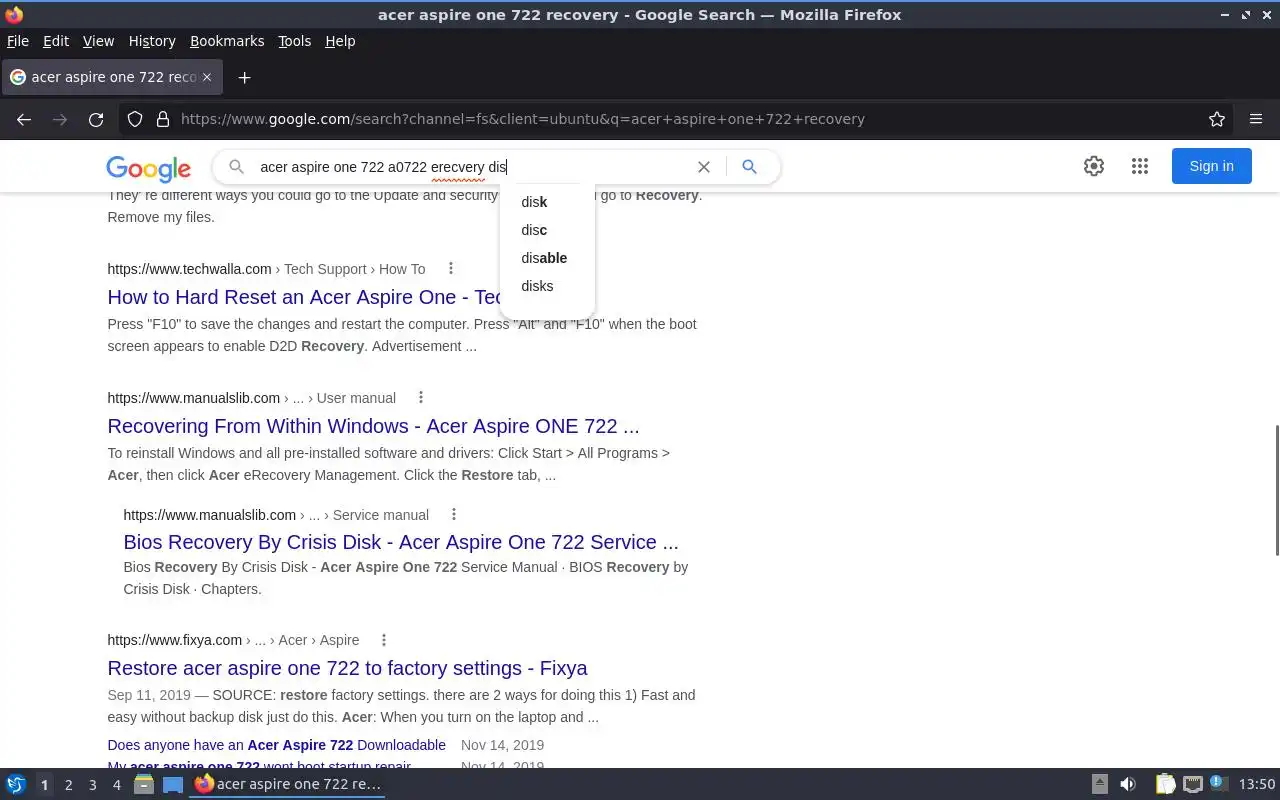This screenshot has height=800, width=1280.
Task: Open the Help menu
Action: tap(340, 41)
